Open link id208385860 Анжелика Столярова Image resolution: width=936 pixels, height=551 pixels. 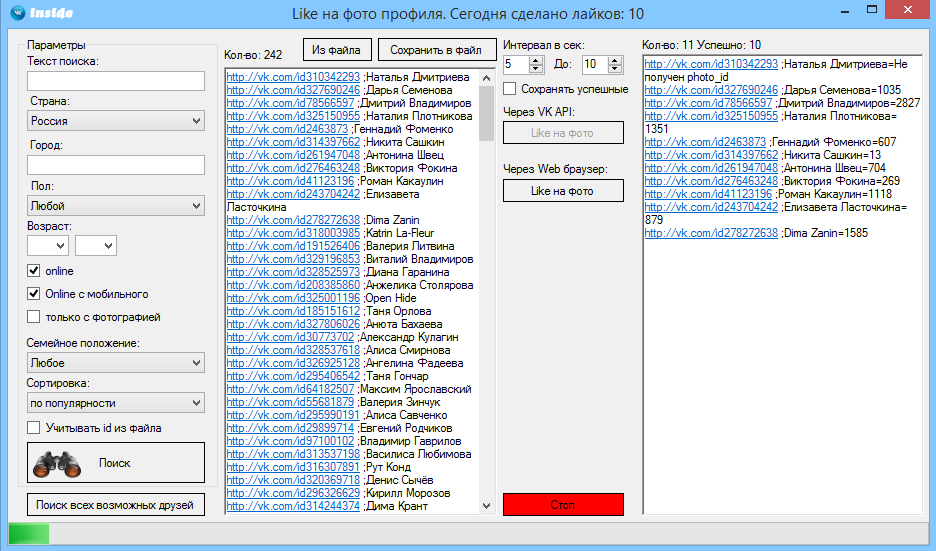293,285
